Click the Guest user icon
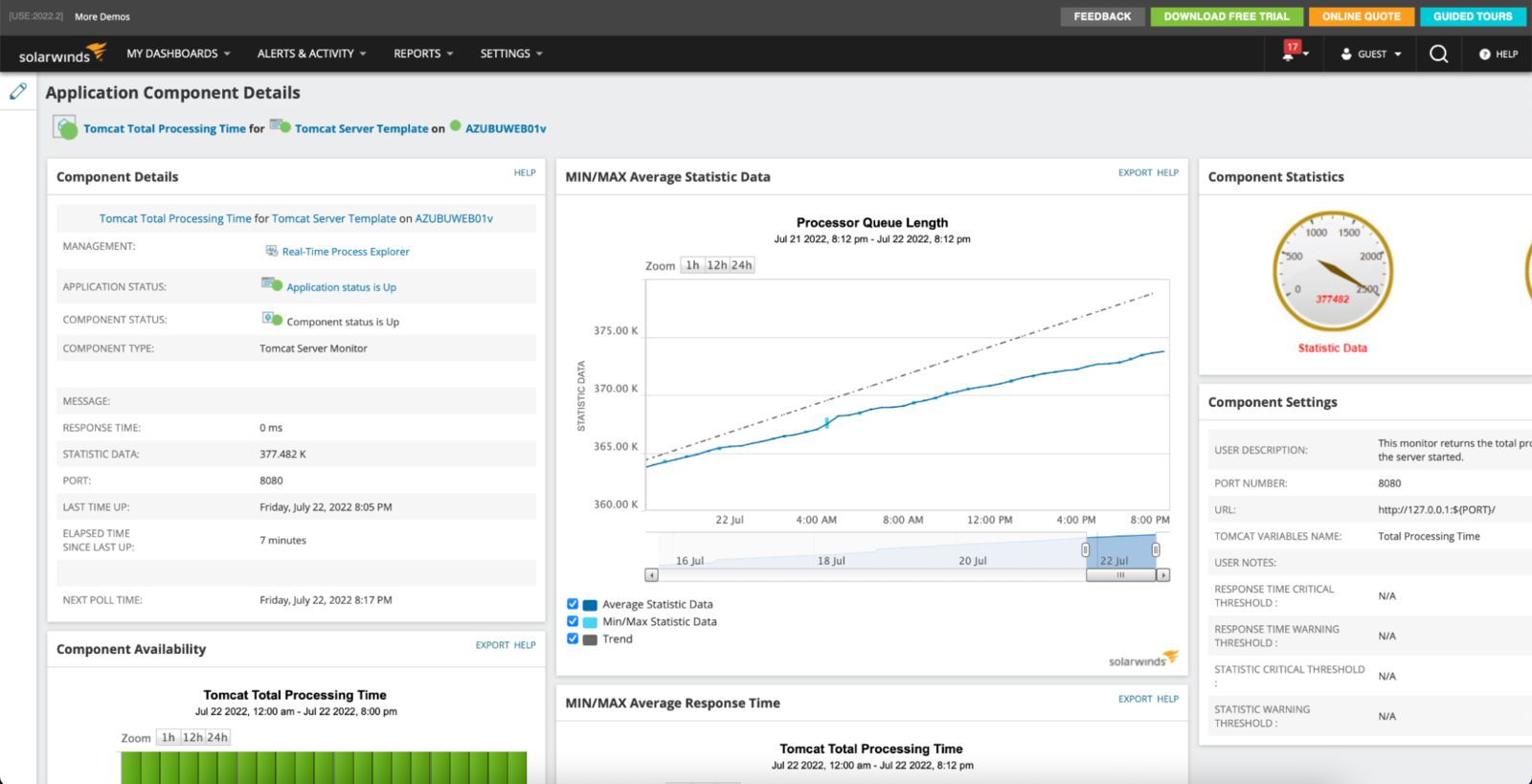Image resolution: width=1532 pixels, height=784 pixels. point(1346,55)
